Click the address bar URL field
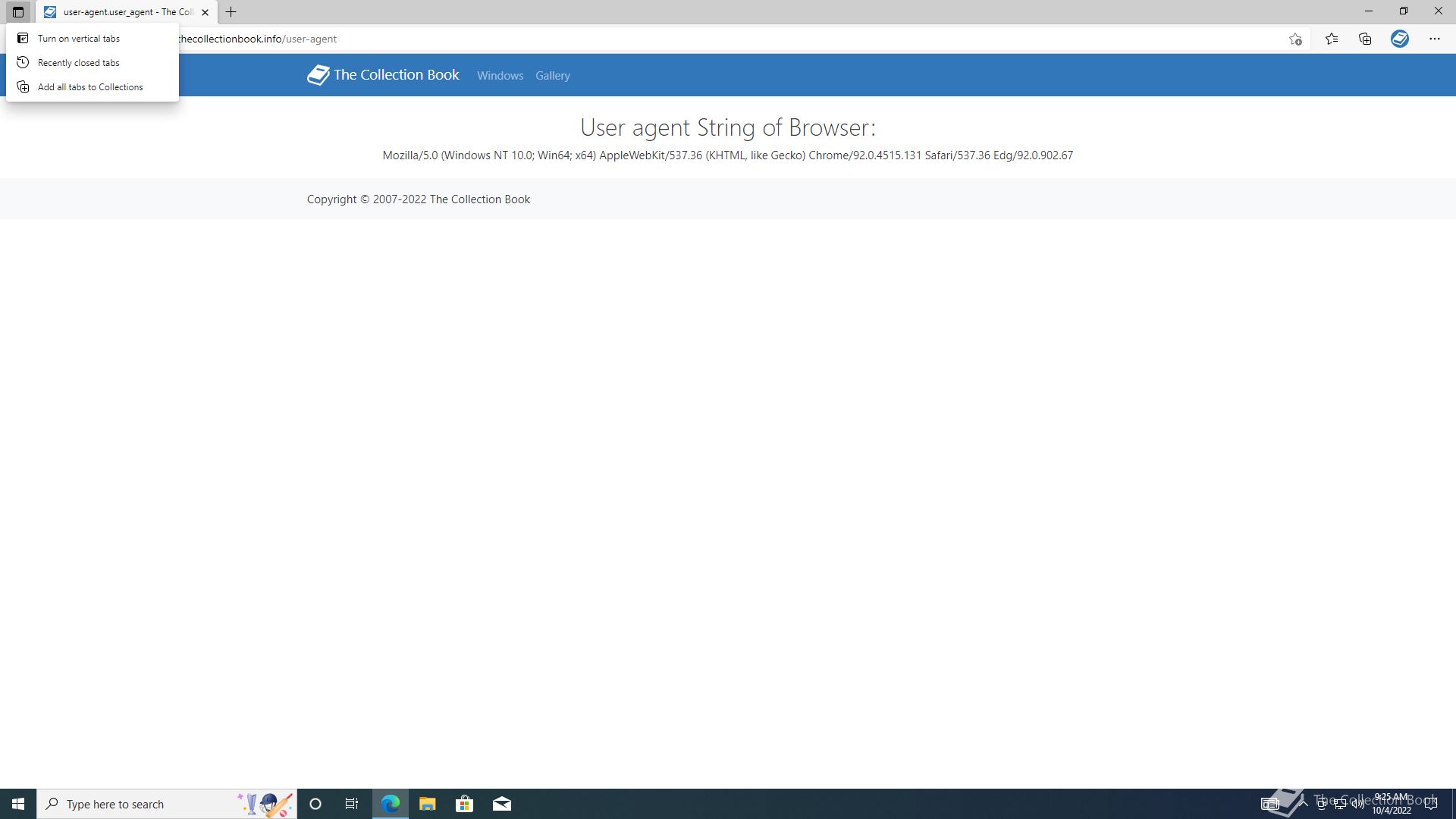Viewport: 1456px width, 819px height. point(728,39)
